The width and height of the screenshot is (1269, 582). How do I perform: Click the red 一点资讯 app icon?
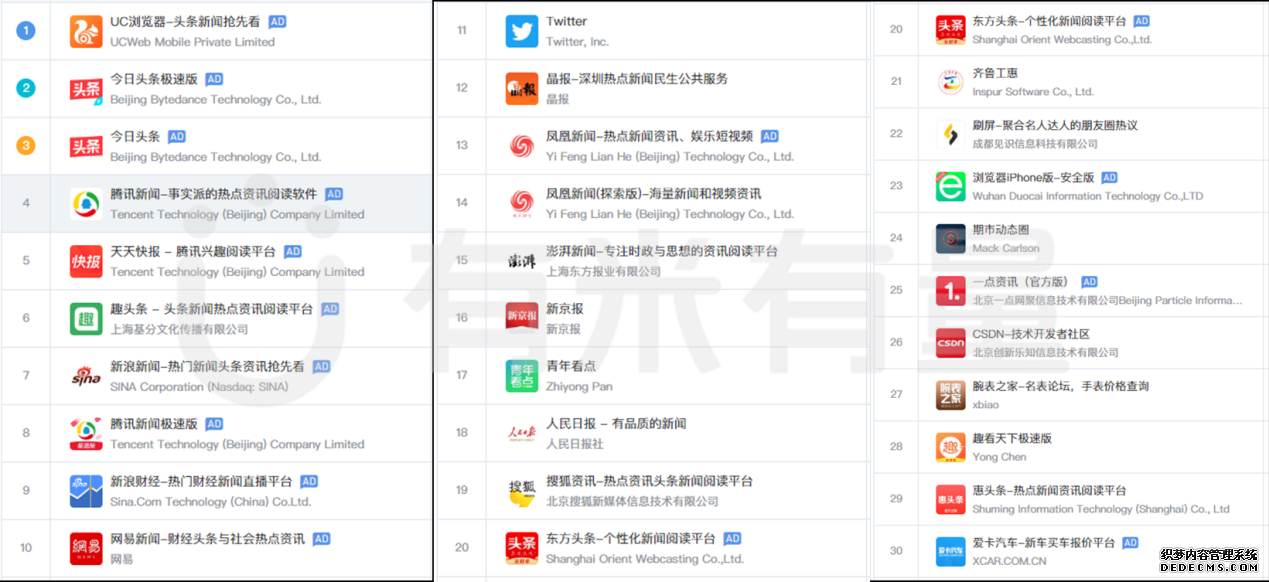(950, 291)
